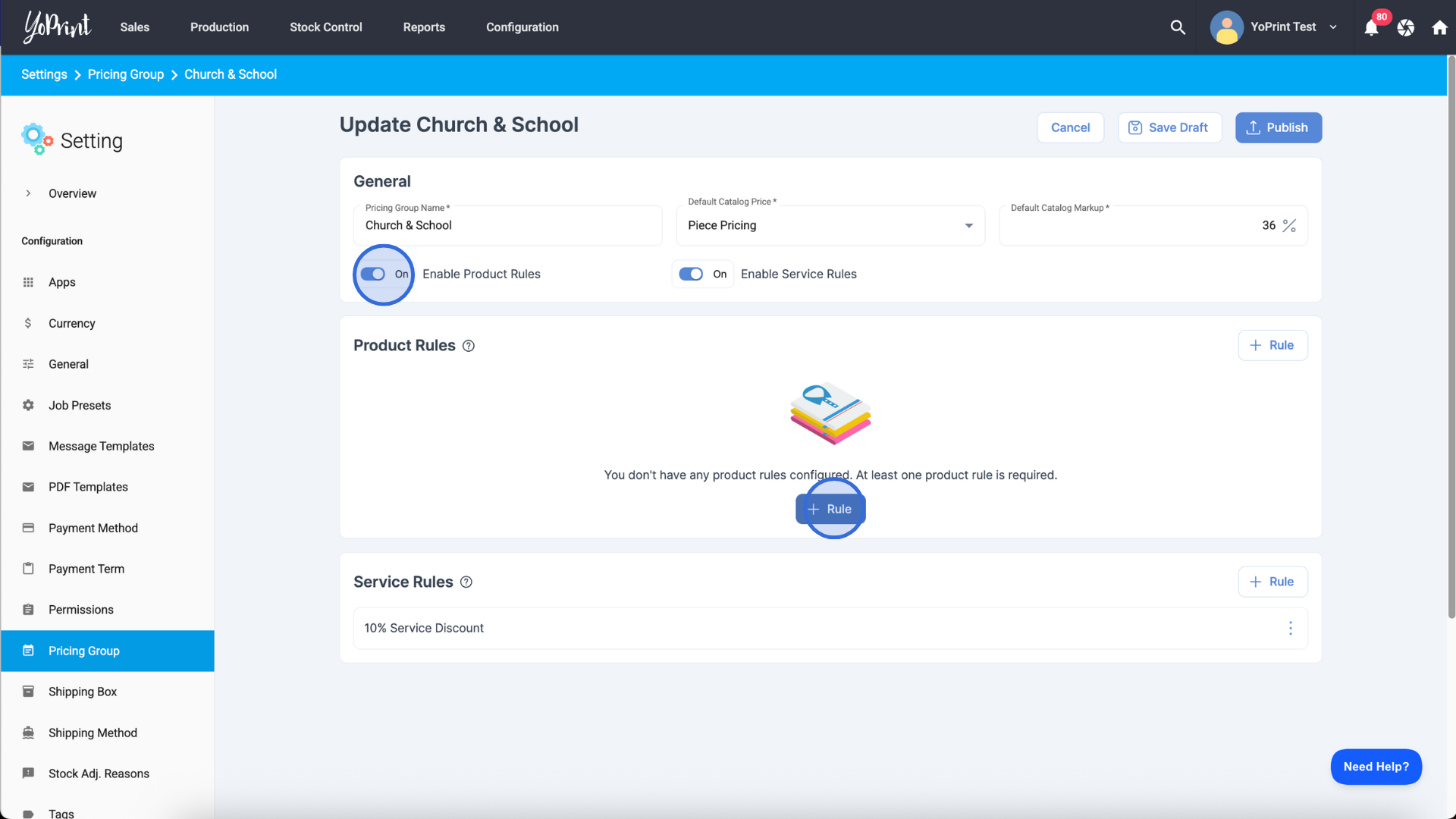The image size is (1456, 819).
Task: Open the Production menu
Action: coord(219,27)
